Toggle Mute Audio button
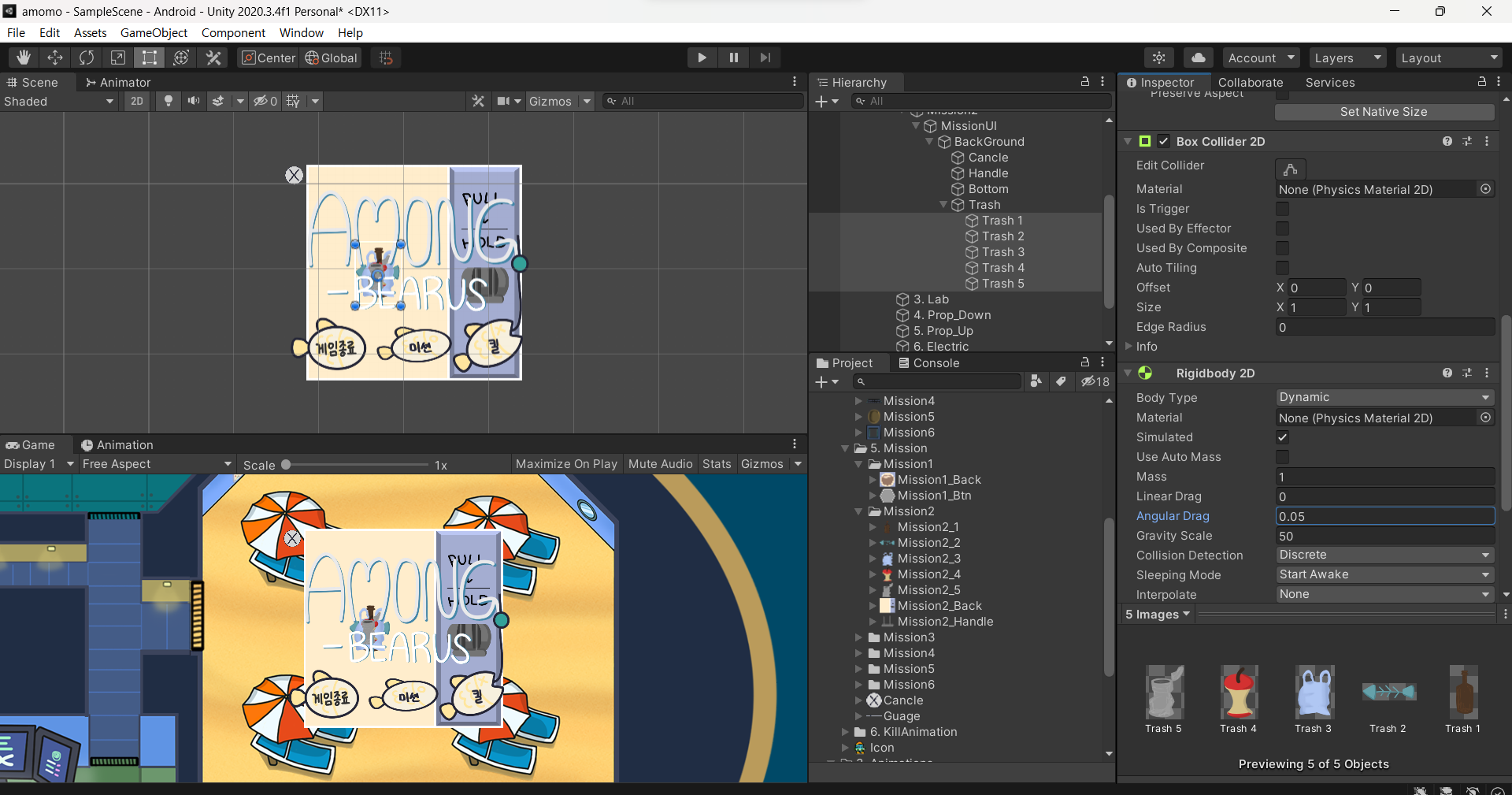 click(x=660, y=464)
